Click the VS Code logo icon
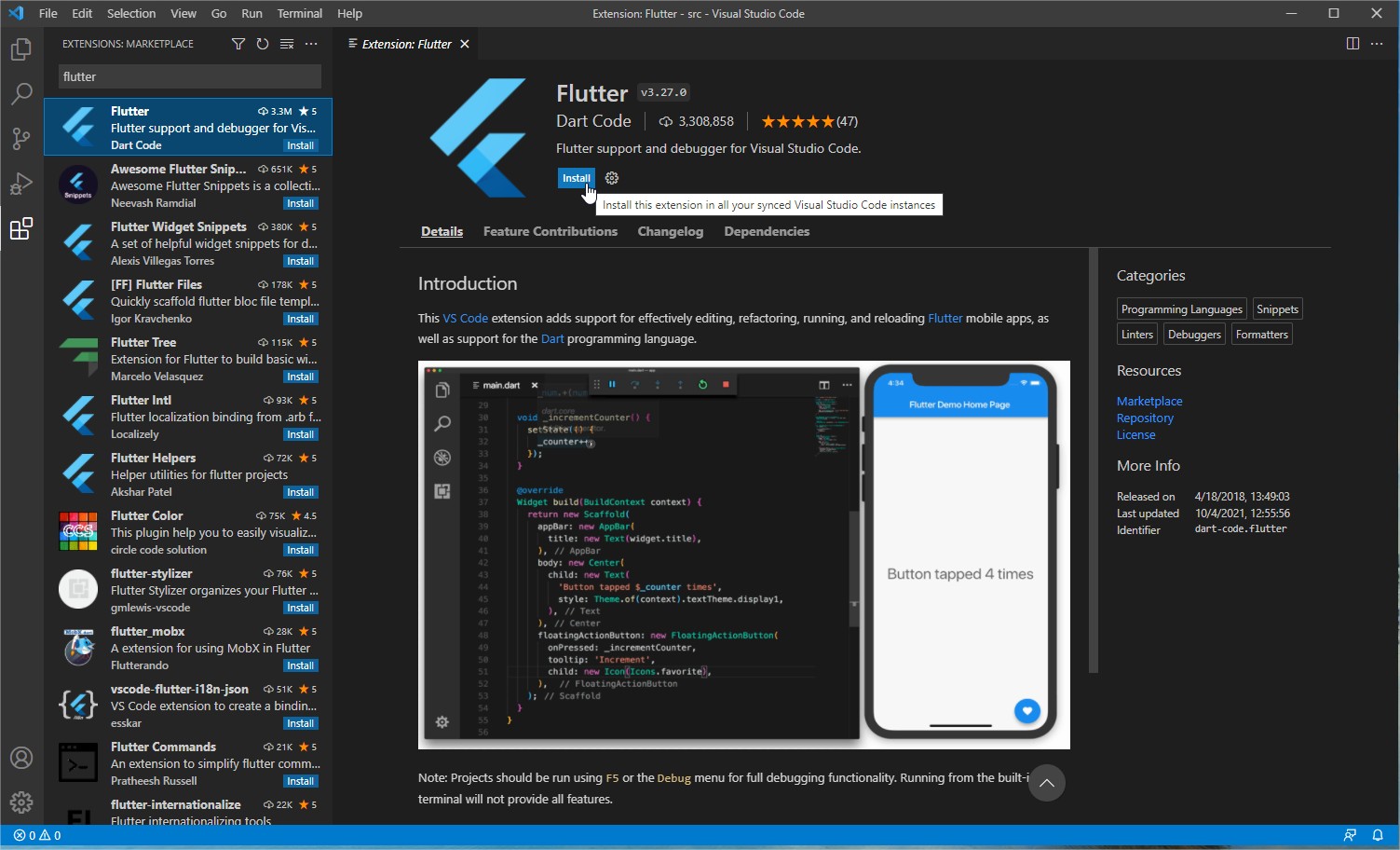The height and width of the screenshot is (850, 1400). (16, 13)
